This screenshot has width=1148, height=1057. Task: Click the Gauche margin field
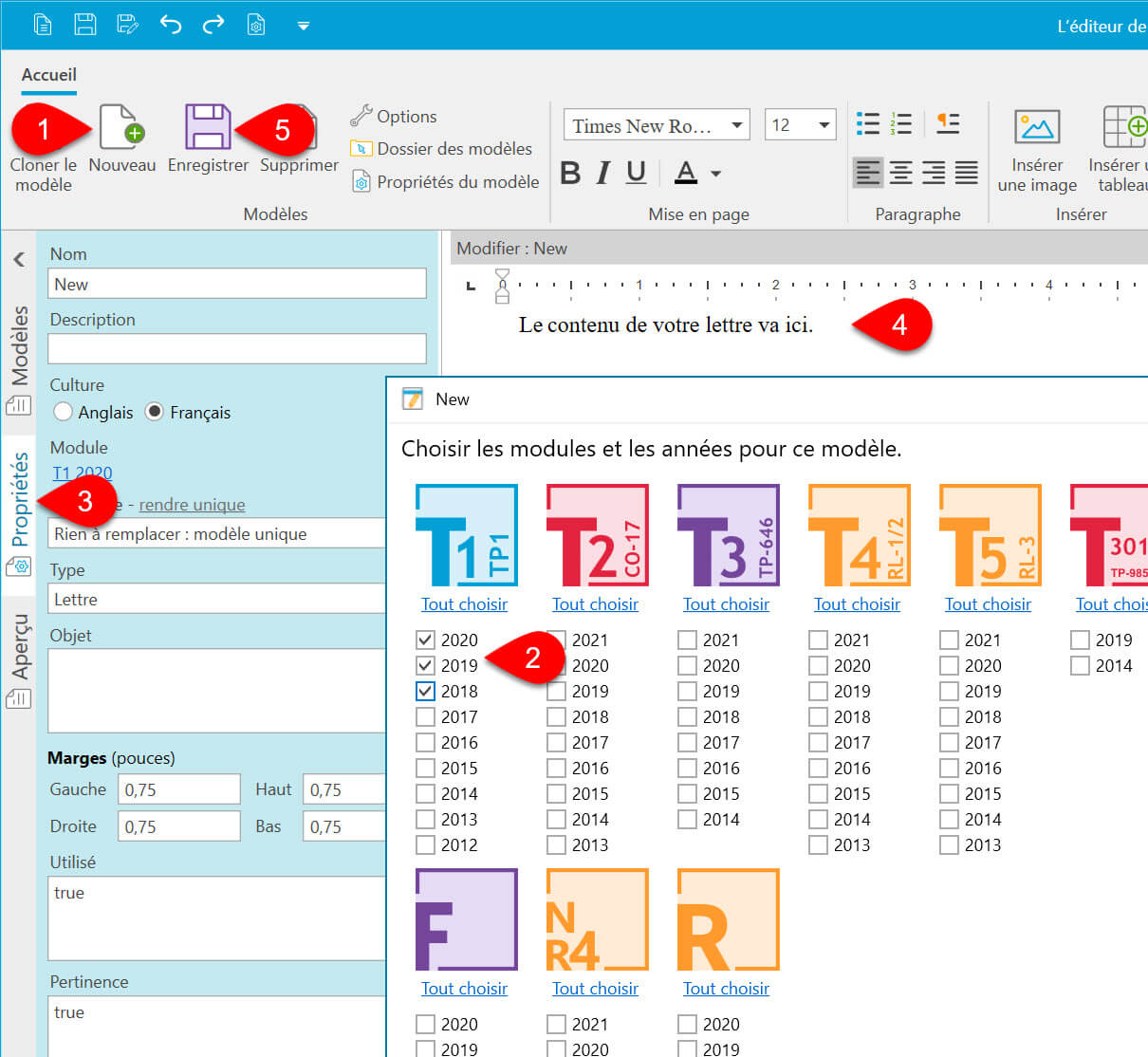[179, 788]
